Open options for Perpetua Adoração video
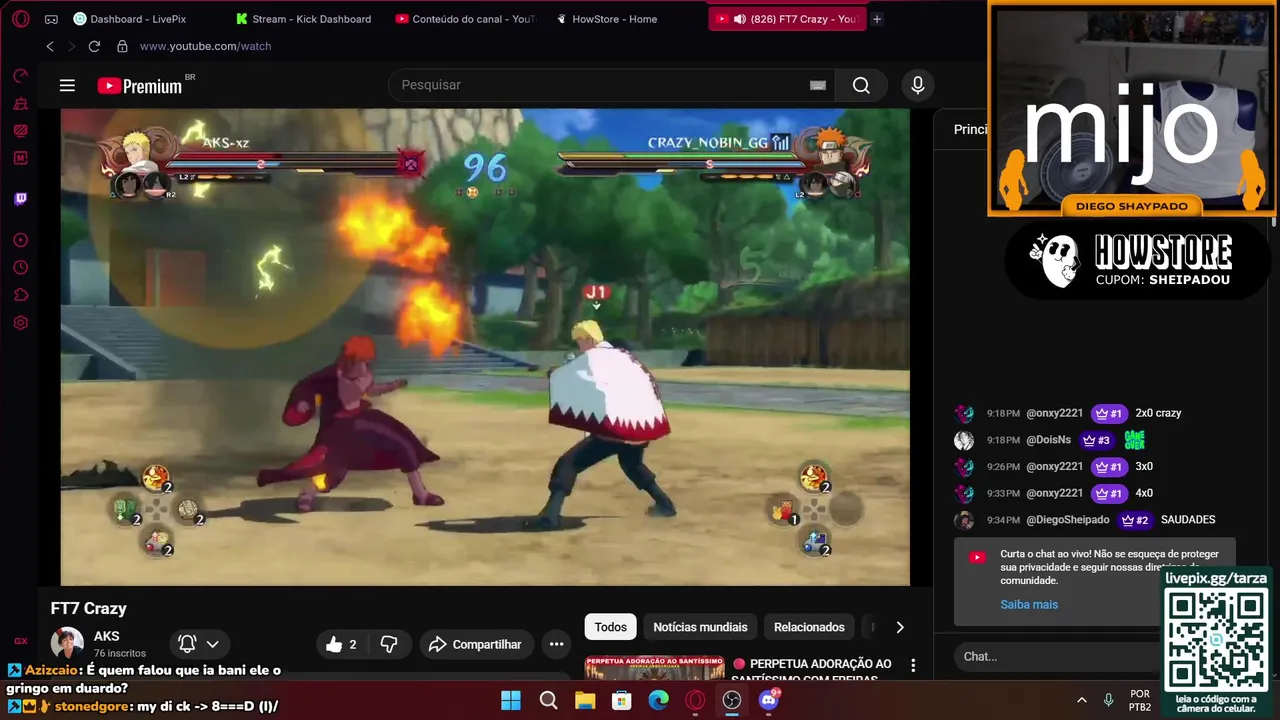1280x720 pixels. [913, 665]
